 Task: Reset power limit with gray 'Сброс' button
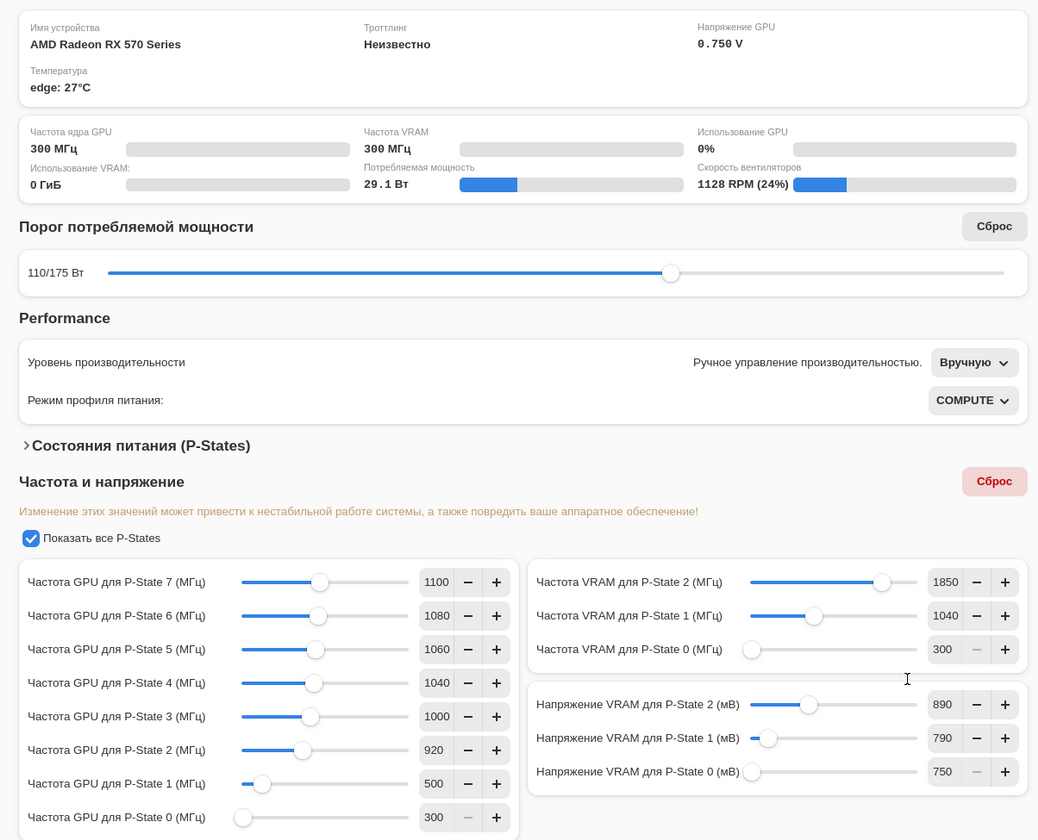pyautogui.click(x=994, y=226)
